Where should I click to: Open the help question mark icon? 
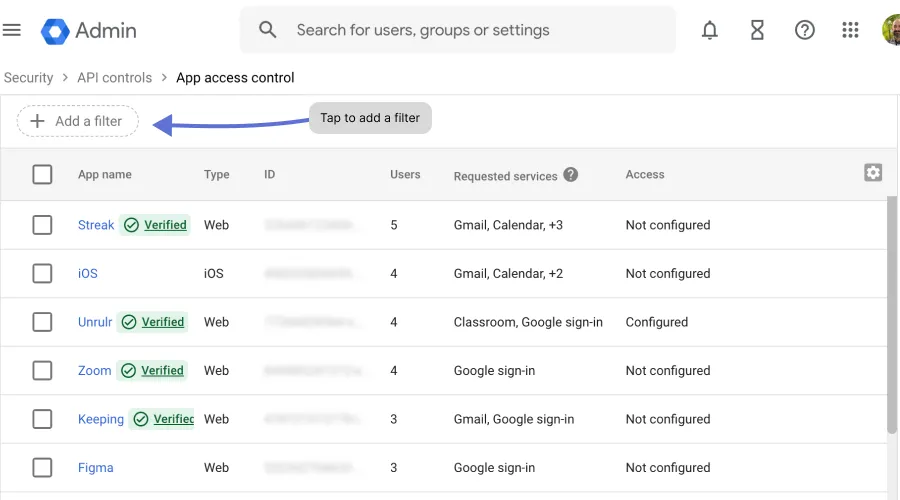(x=804, y=30)
